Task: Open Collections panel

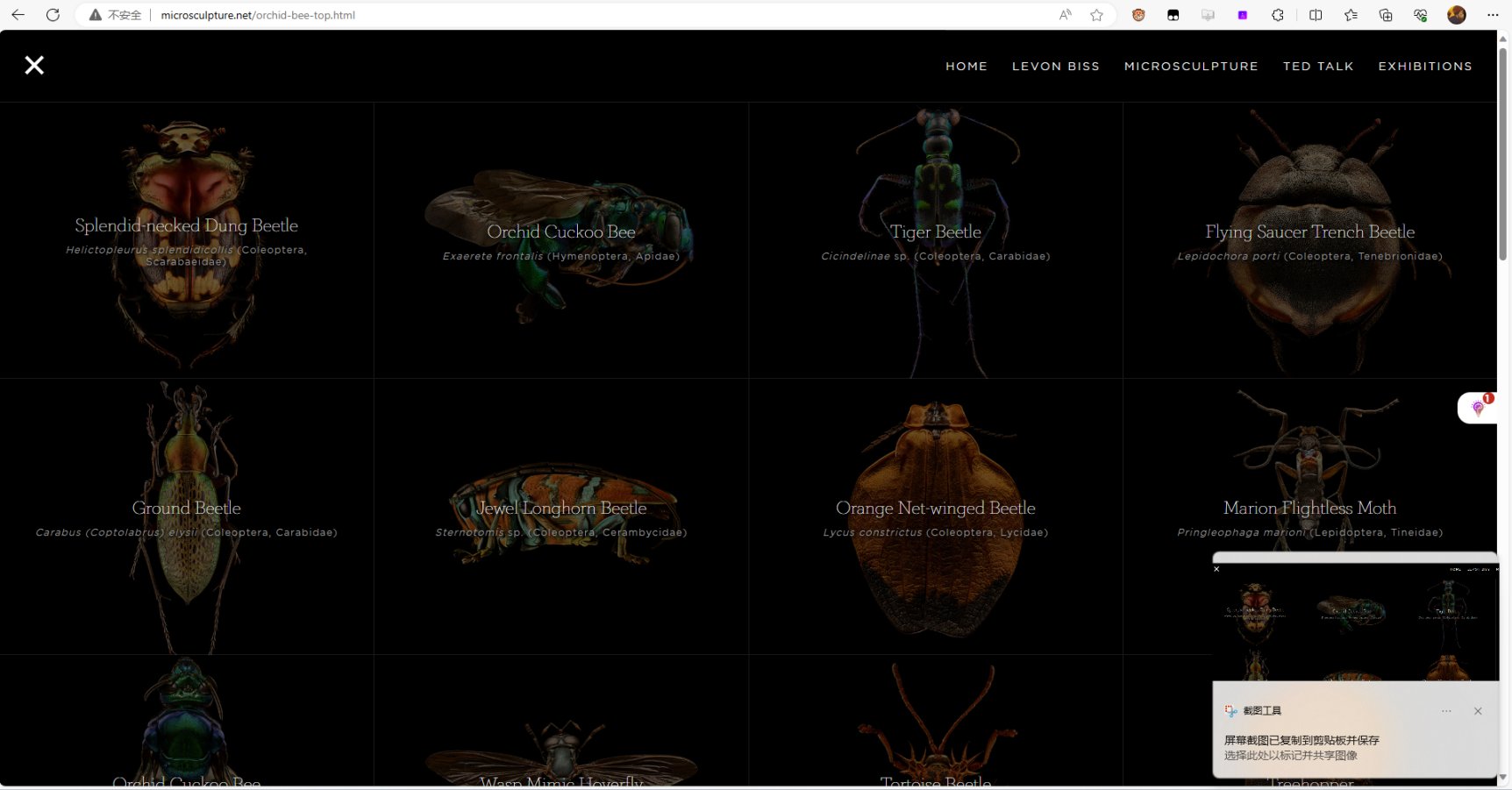Action: (x=1386, y=15)
